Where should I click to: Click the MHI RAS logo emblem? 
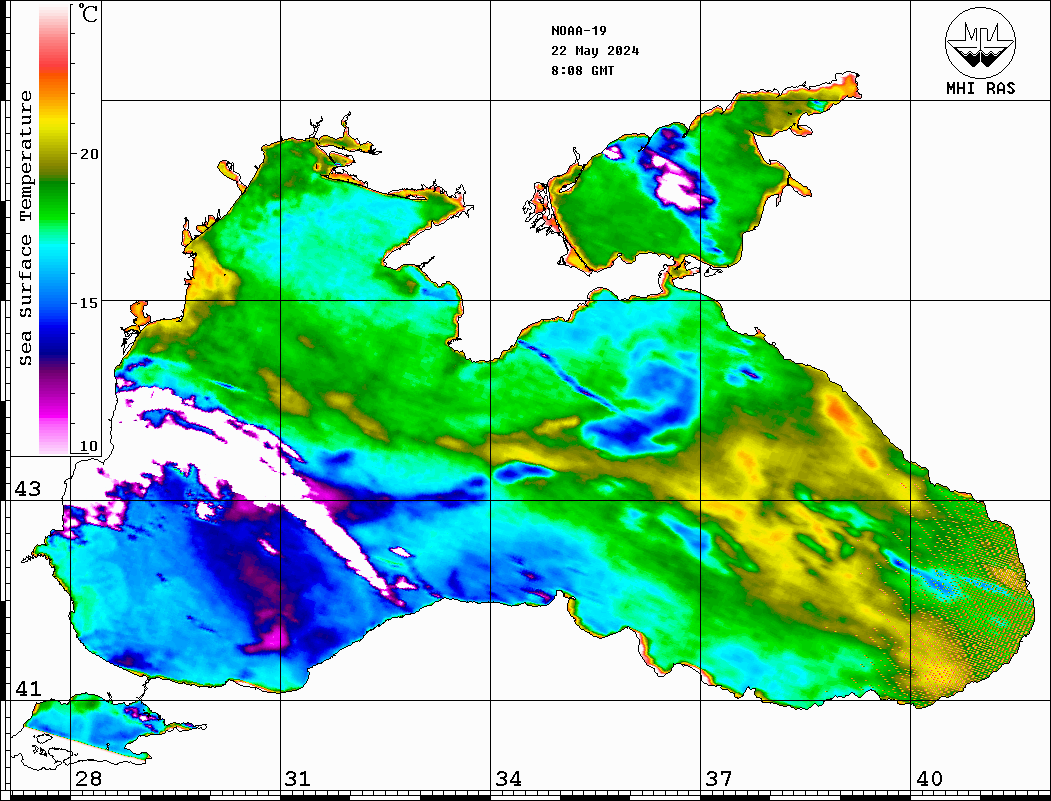[x=980, y=42]
